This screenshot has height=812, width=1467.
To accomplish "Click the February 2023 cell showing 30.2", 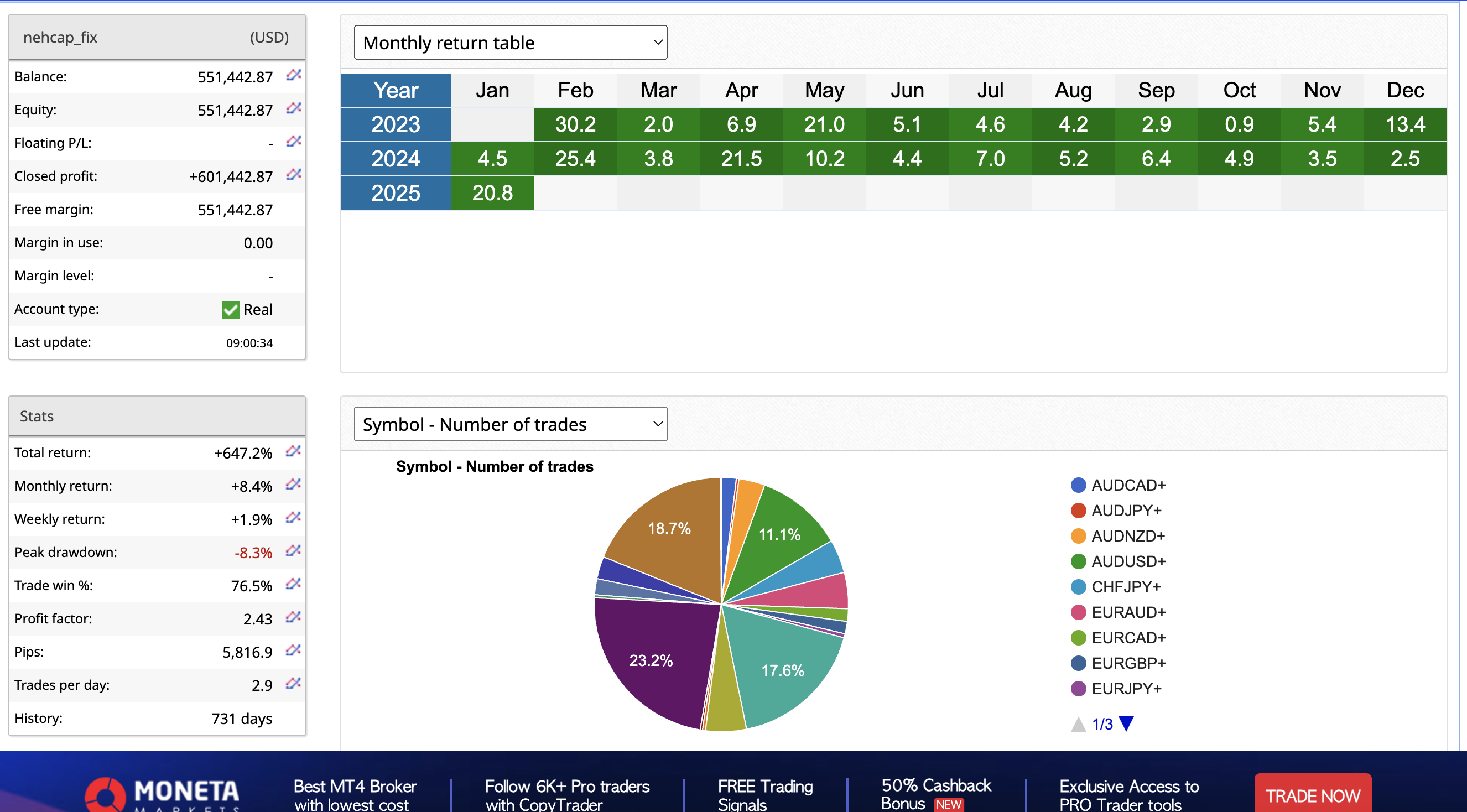I will [x=575, y=124].
